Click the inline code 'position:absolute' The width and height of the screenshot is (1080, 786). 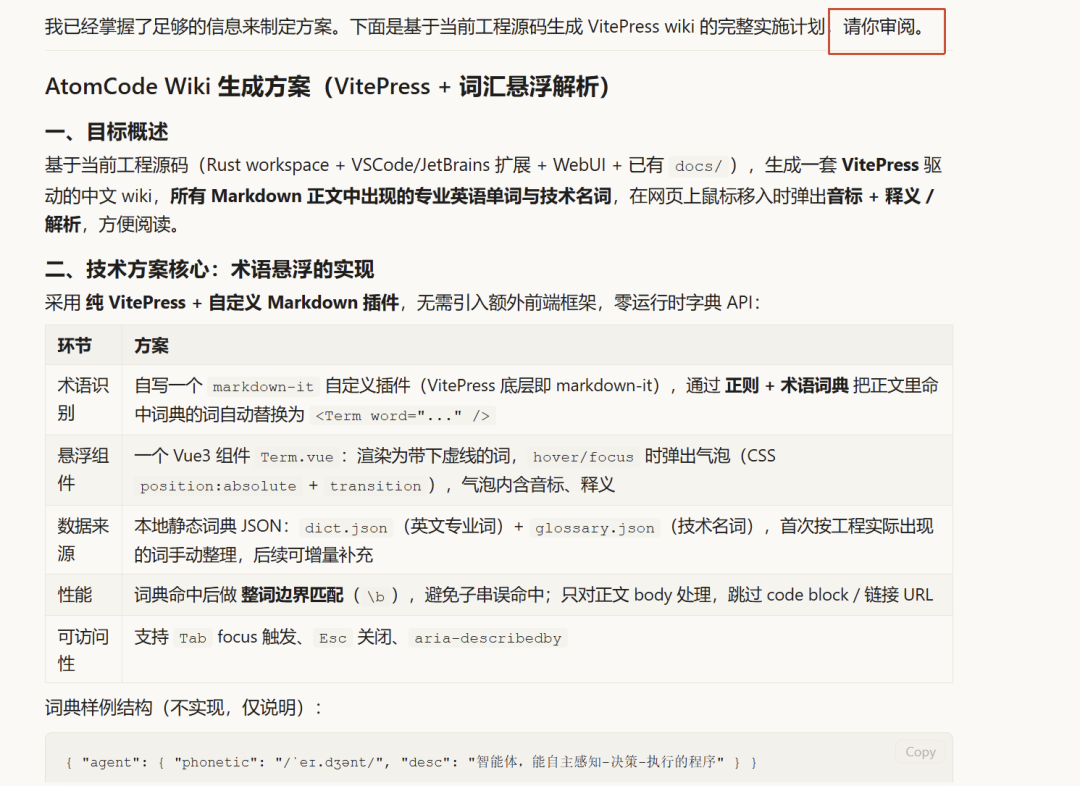218,486
